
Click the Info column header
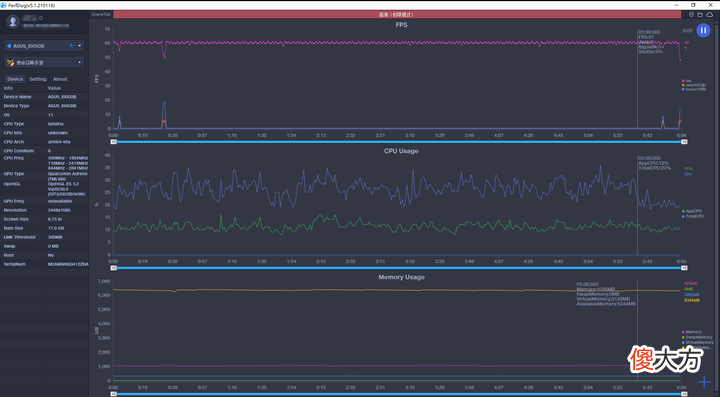8,88
